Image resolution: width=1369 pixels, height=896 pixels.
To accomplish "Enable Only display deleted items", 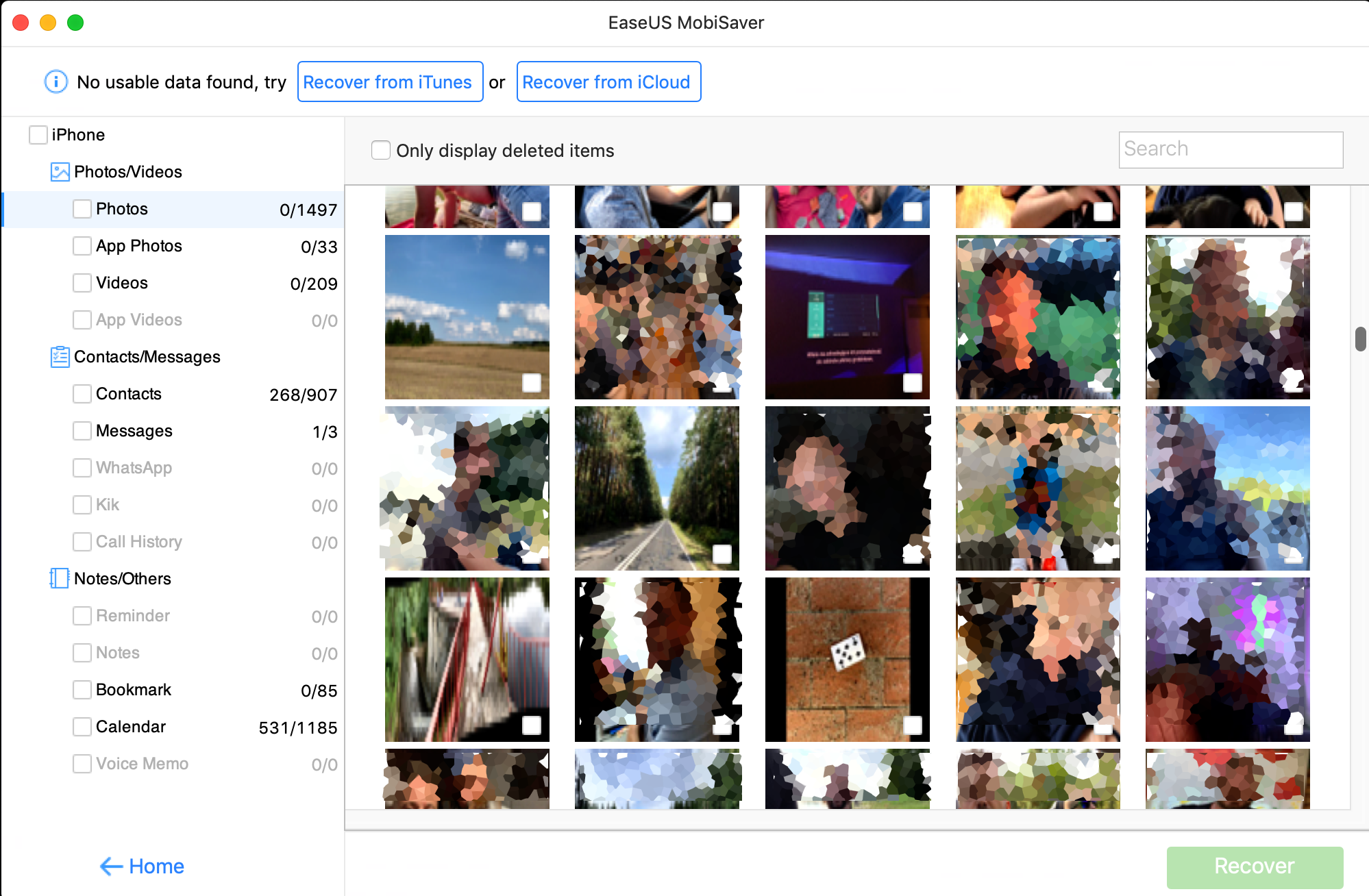I will 381,150.
